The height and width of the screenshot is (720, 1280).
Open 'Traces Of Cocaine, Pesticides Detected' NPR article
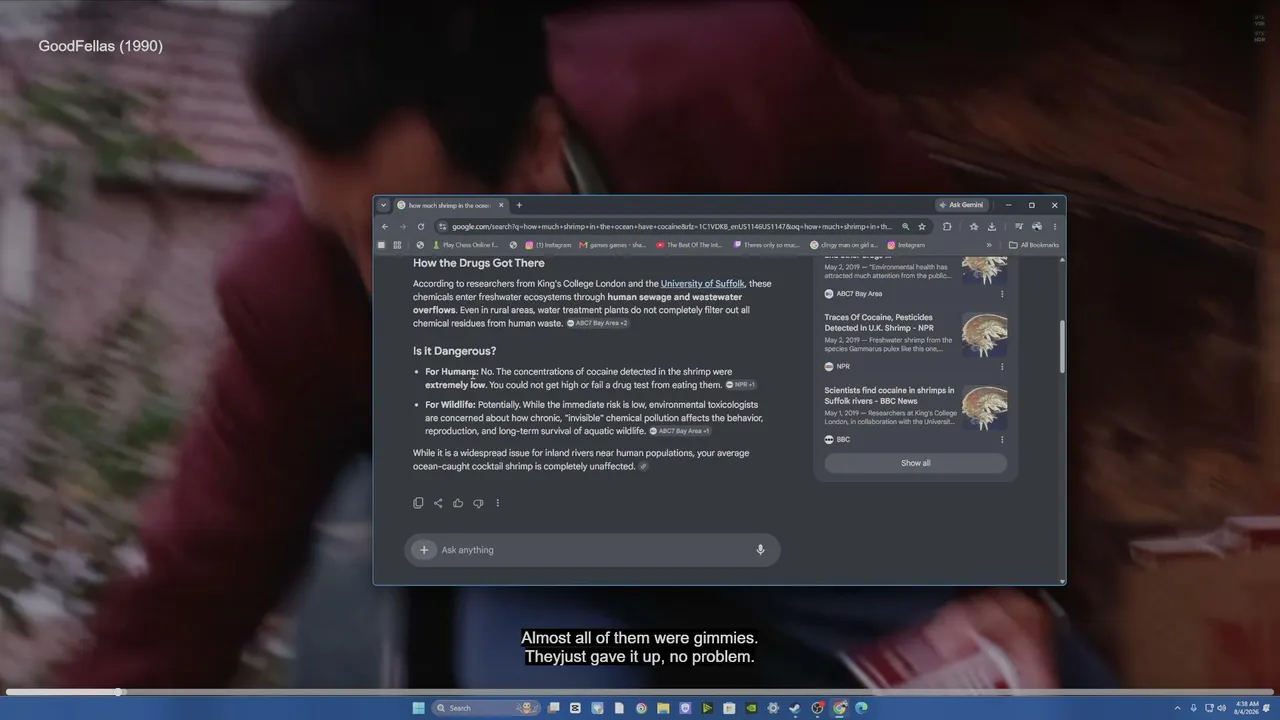(878, 322)
